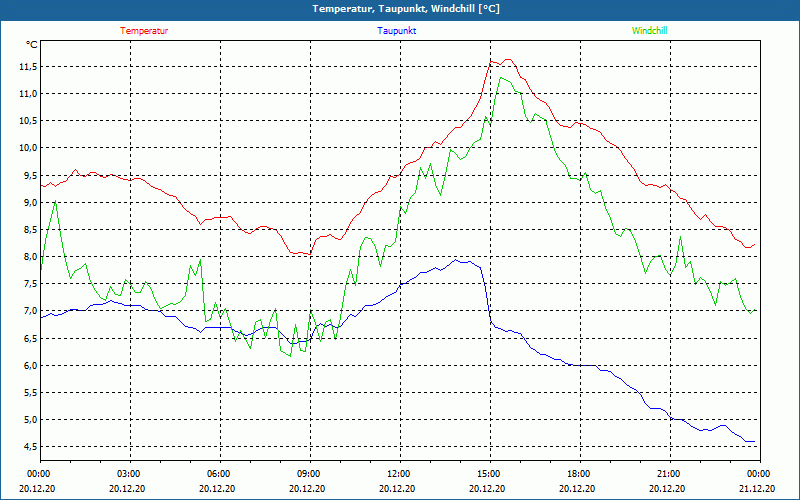This screenshot has height=500, width=800.
Task: Click the 12:00 time axis label
Action: [x=397, y=474]
